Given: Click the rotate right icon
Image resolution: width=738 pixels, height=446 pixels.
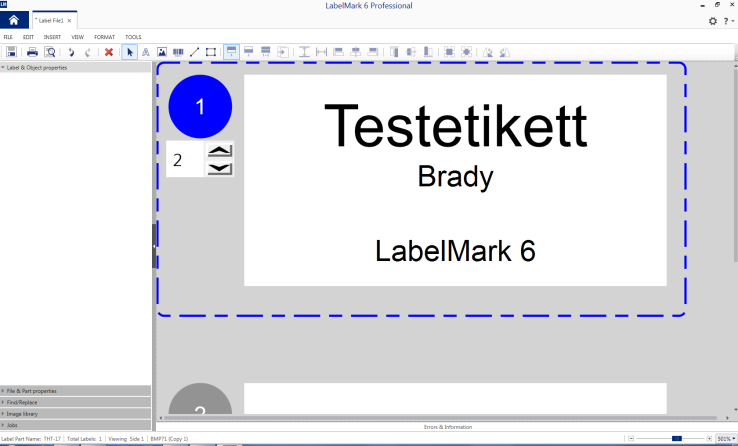Looking at the screenshot, I should (x=505, y=52).
